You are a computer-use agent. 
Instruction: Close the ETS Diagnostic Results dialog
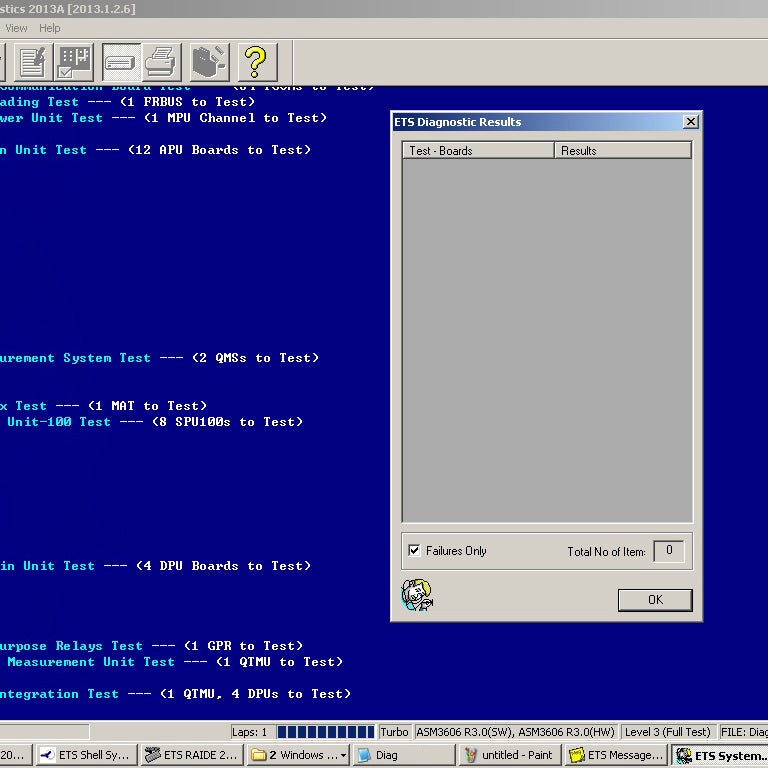(690, 121)
